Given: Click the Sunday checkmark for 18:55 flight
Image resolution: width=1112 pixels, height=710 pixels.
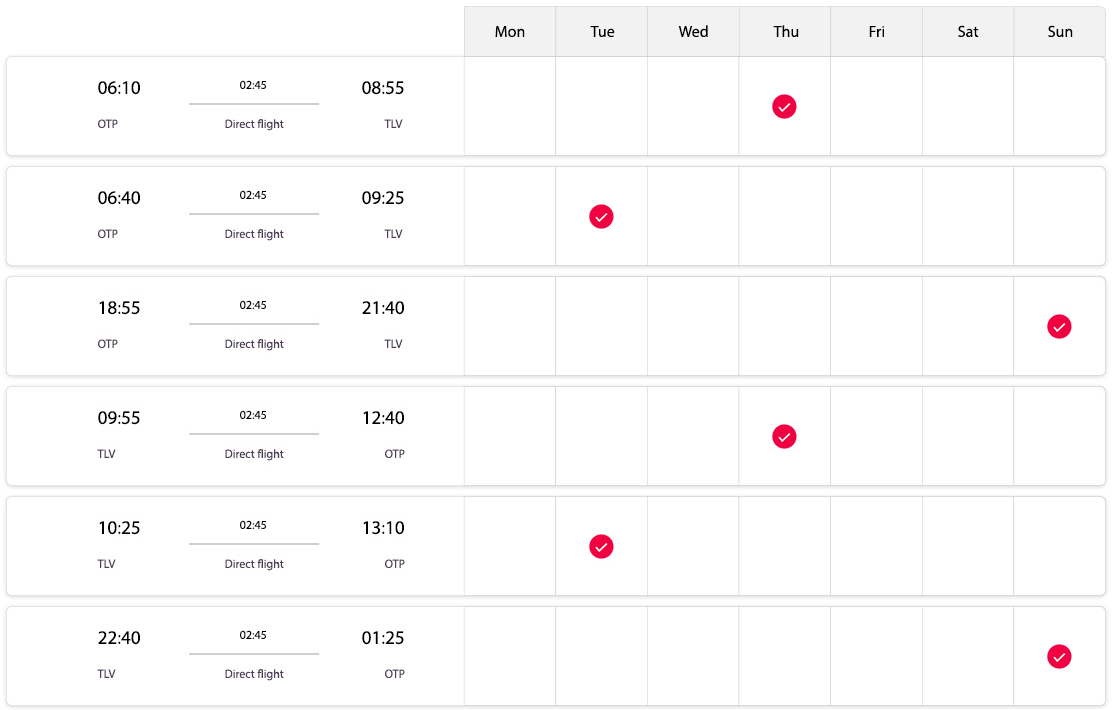Looking at the screenshot, I should pos(1059,326).
